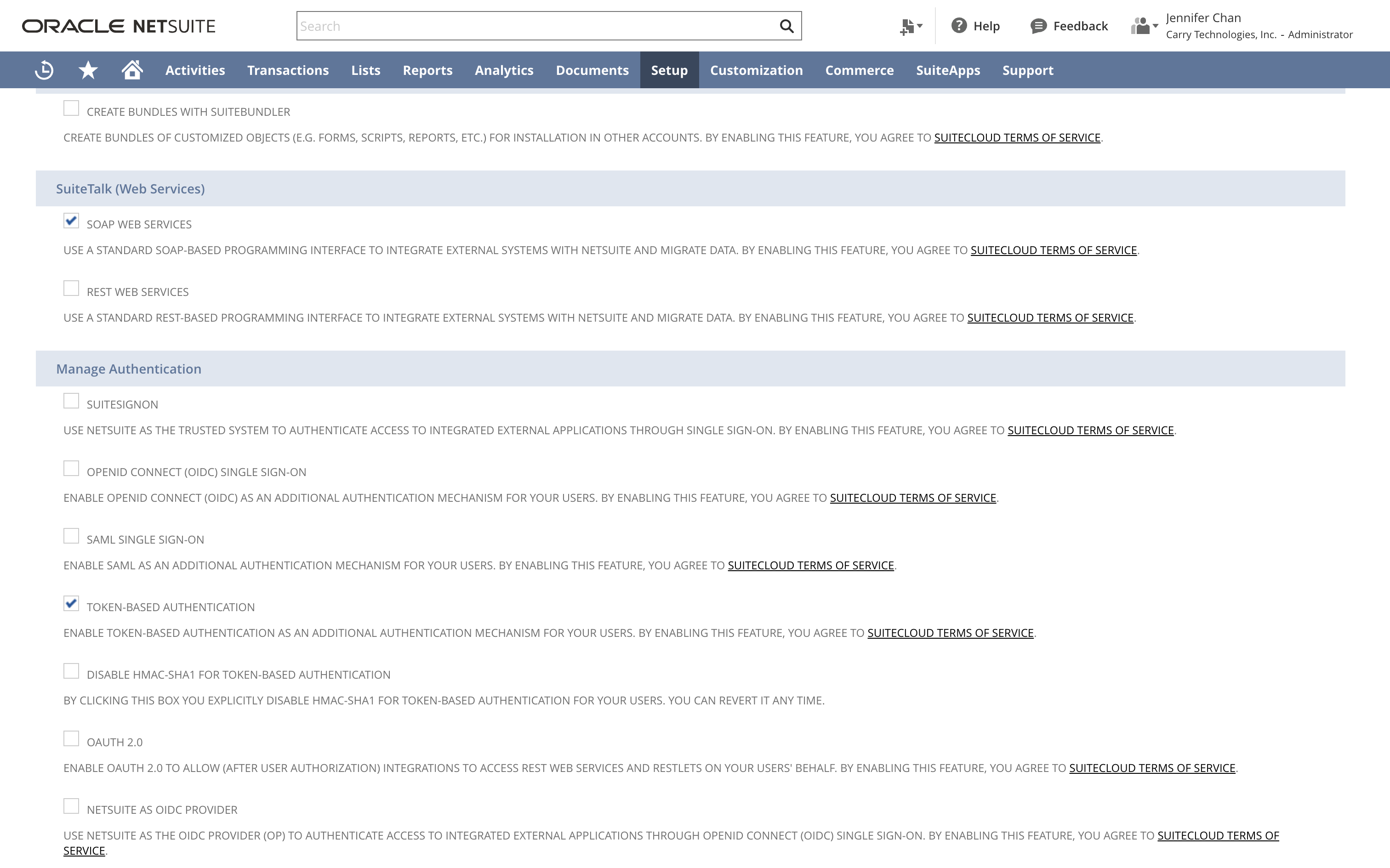Image resolution: width=1390 pixels, height=868 pixels.
Task: Click the user profile icon near Jennifer Chan
Action: pyautogui.click(x=1140, y=26)
